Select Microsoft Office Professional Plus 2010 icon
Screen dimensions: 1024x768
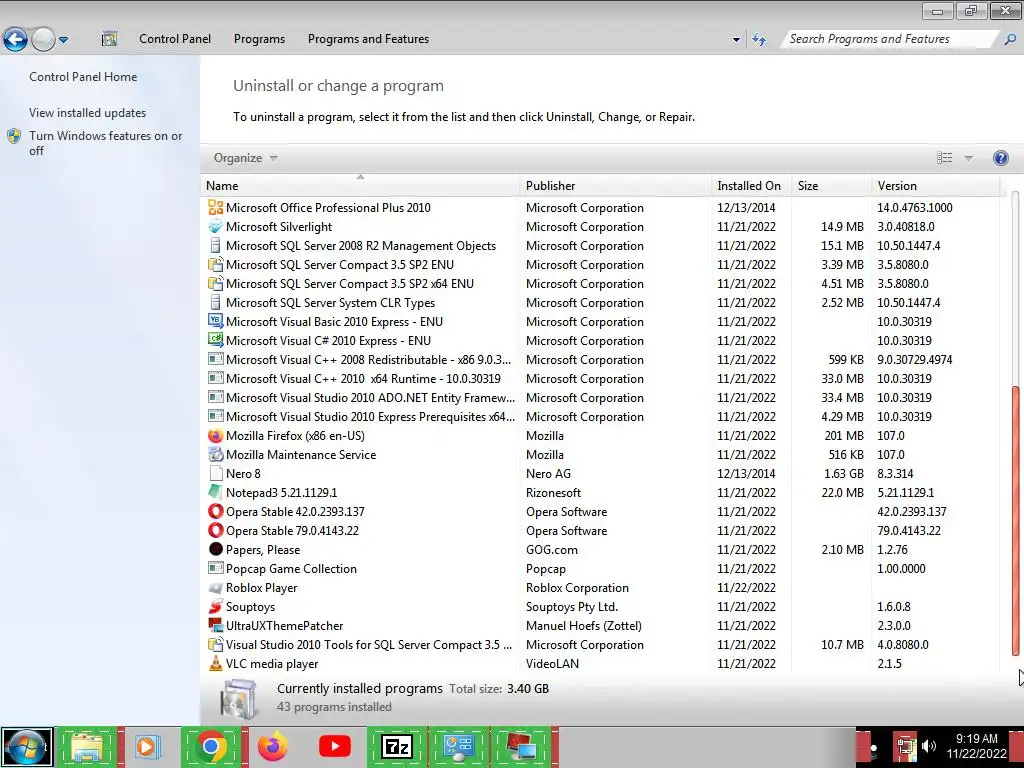216,208
